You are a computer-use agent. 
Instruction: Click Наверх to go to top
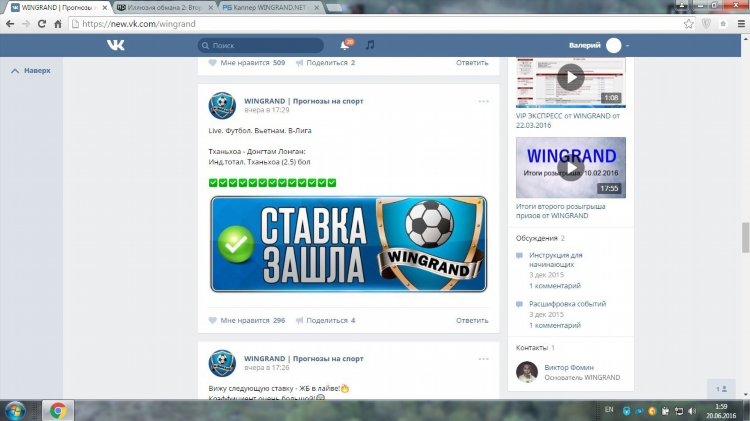[x=31, y=70]
